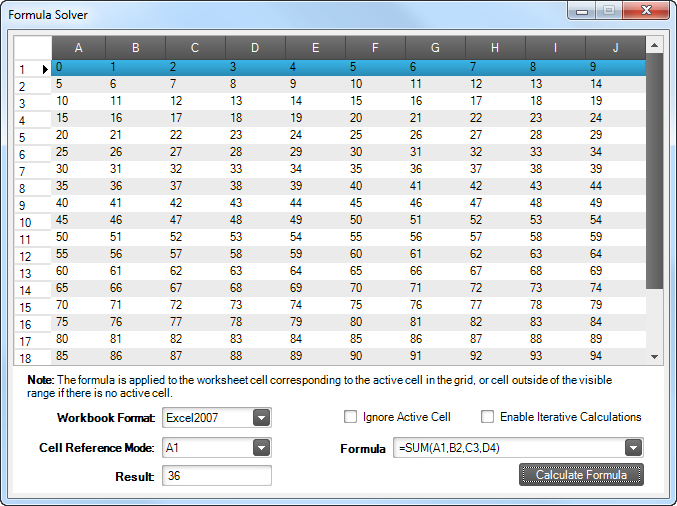677x506 pixels.
Task: Select row header 10
Action: tap(33, 221)
